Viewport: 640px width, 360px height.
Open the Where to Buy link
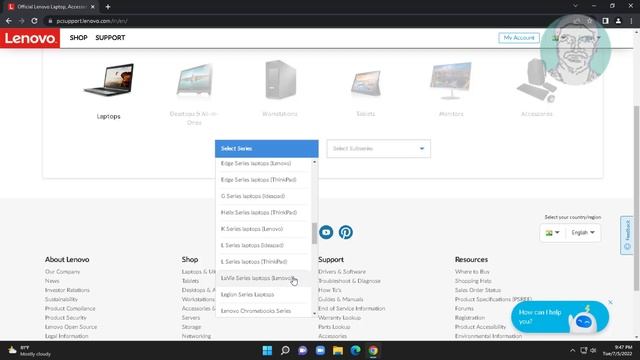pos(472,271)
